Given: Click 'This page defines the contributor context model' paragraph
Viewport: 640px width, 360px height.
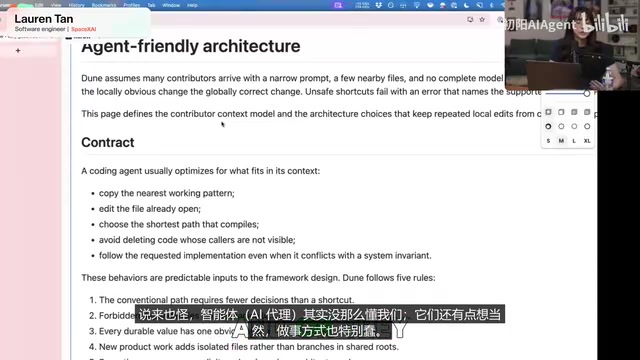Looking at the screenshot, I should tap(312, 114).
